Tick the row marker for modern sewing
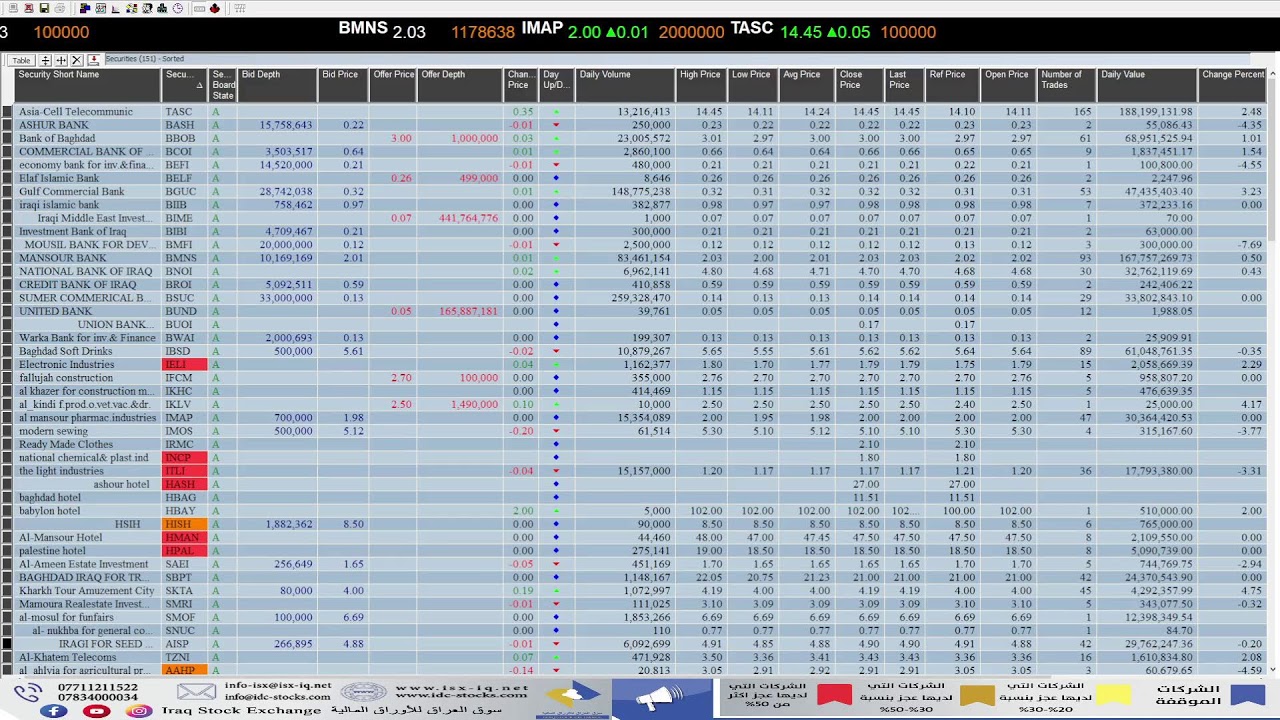 click(x=7, y=431)
